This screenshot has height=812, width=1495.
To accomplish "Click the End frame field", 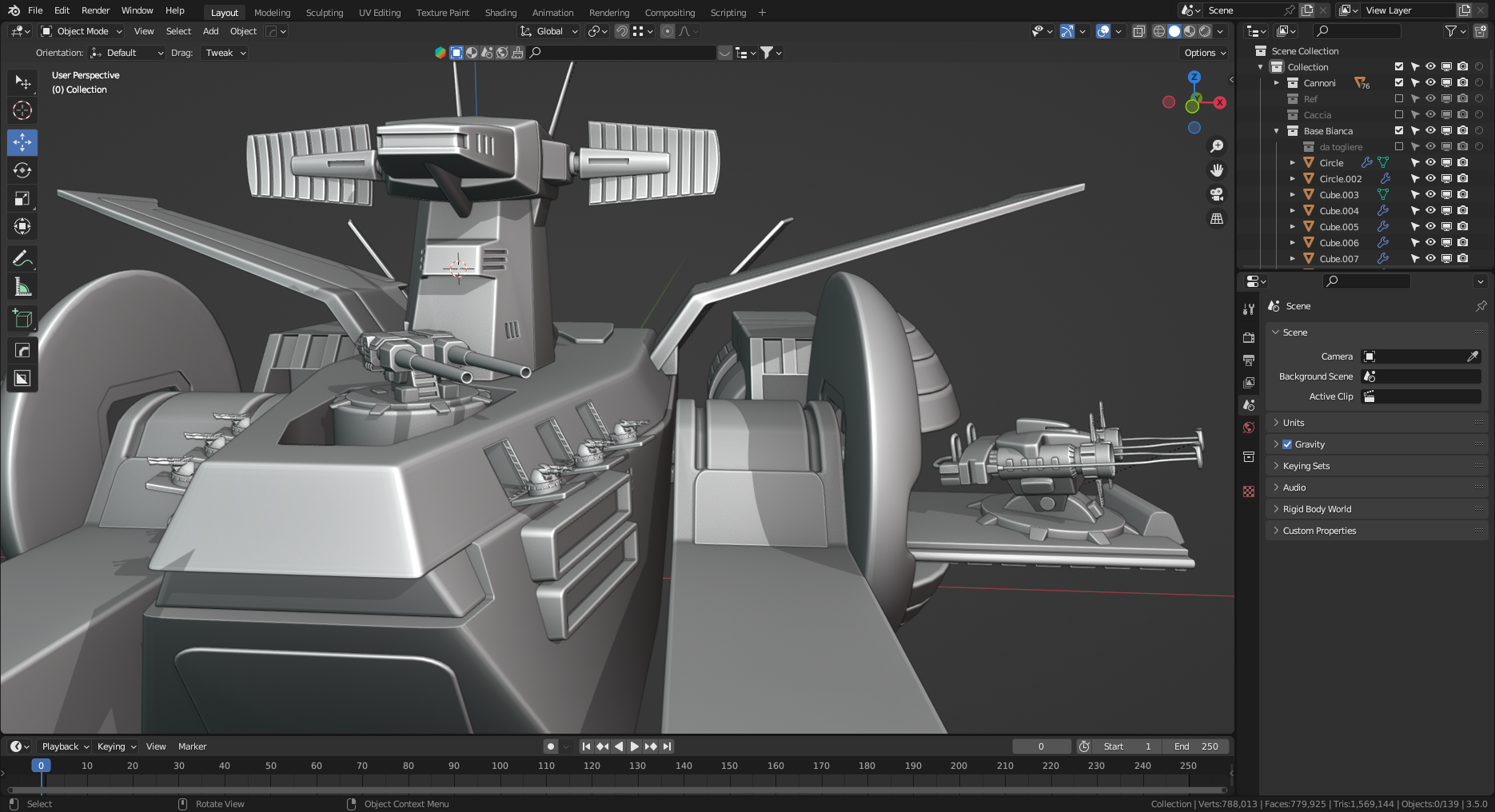I will [1195, 746].
